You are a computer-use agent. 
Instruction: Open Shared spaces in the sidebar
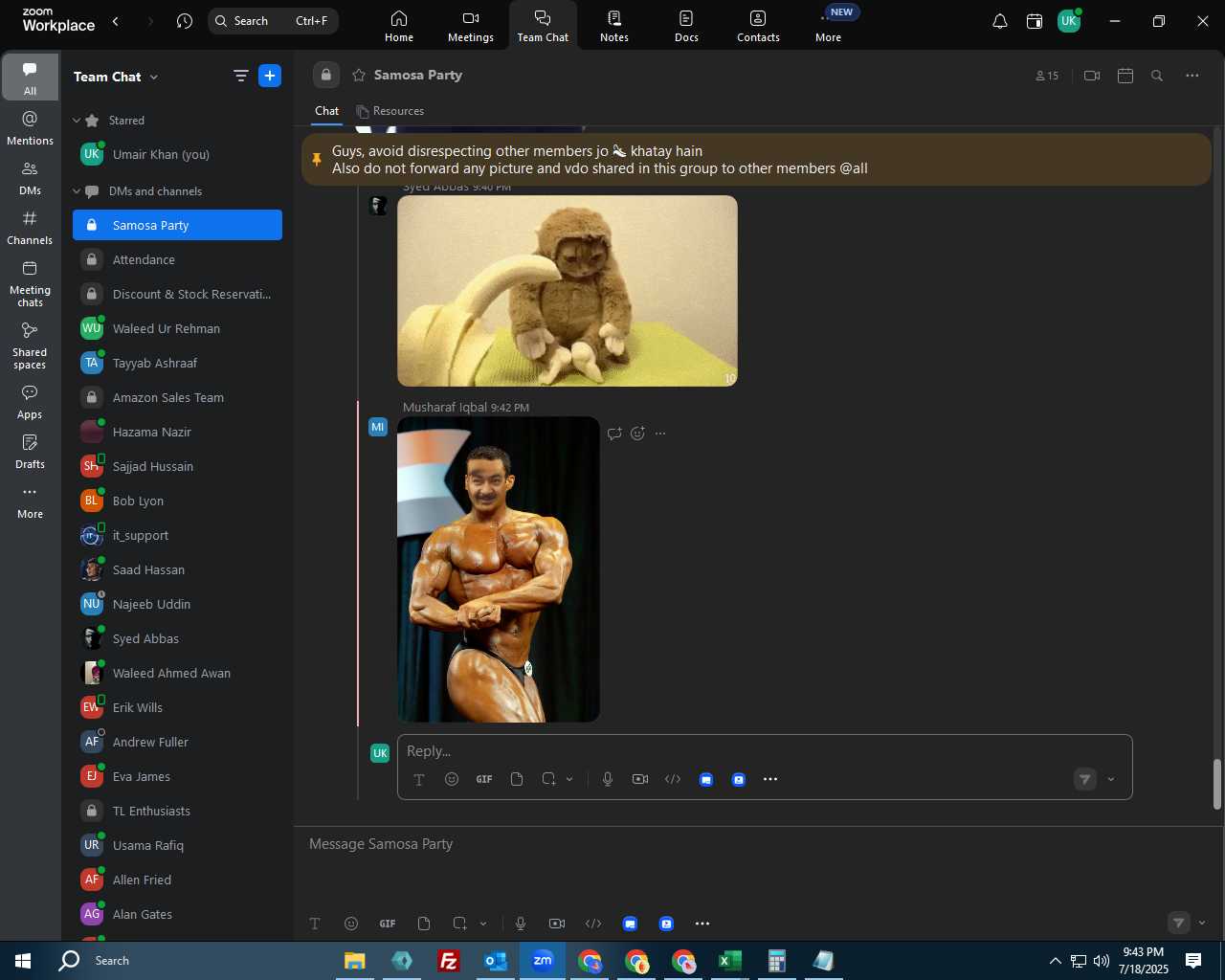pyautogui.click(x=31, y=345)
